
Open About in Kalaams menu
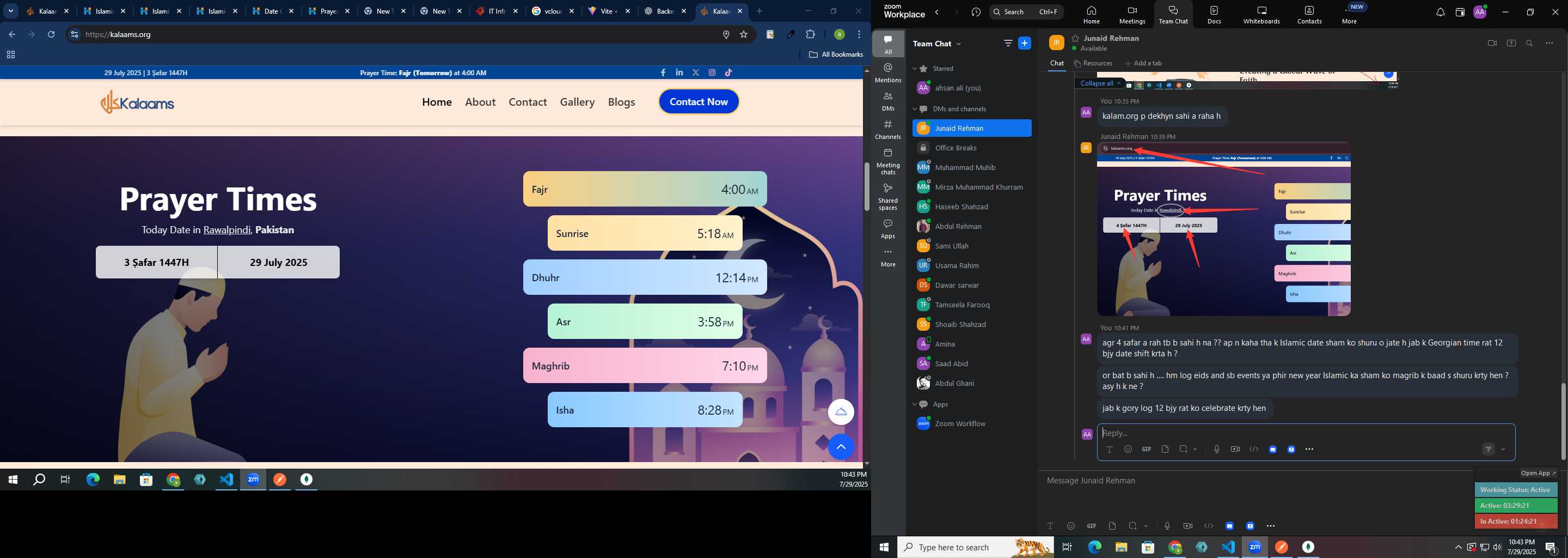pyautogui.click(x=480, y=102)
